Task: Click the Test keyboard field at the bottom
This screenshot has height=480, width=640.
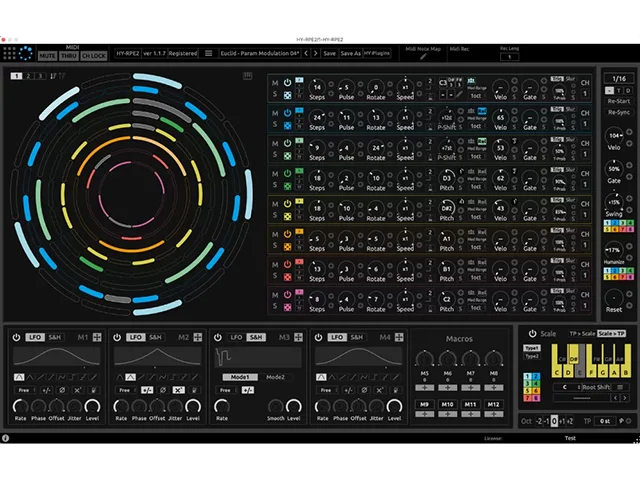Action: tap(569, 438)
